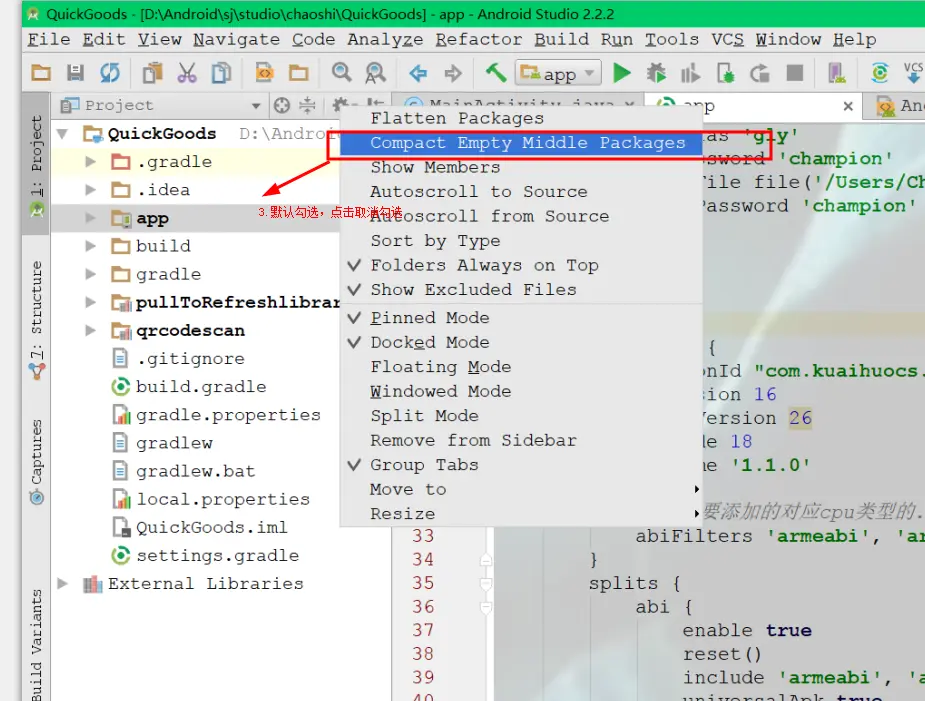Screen dimensions: 925x701
Task: Open the Refactor menu
Action: point(478,40)
